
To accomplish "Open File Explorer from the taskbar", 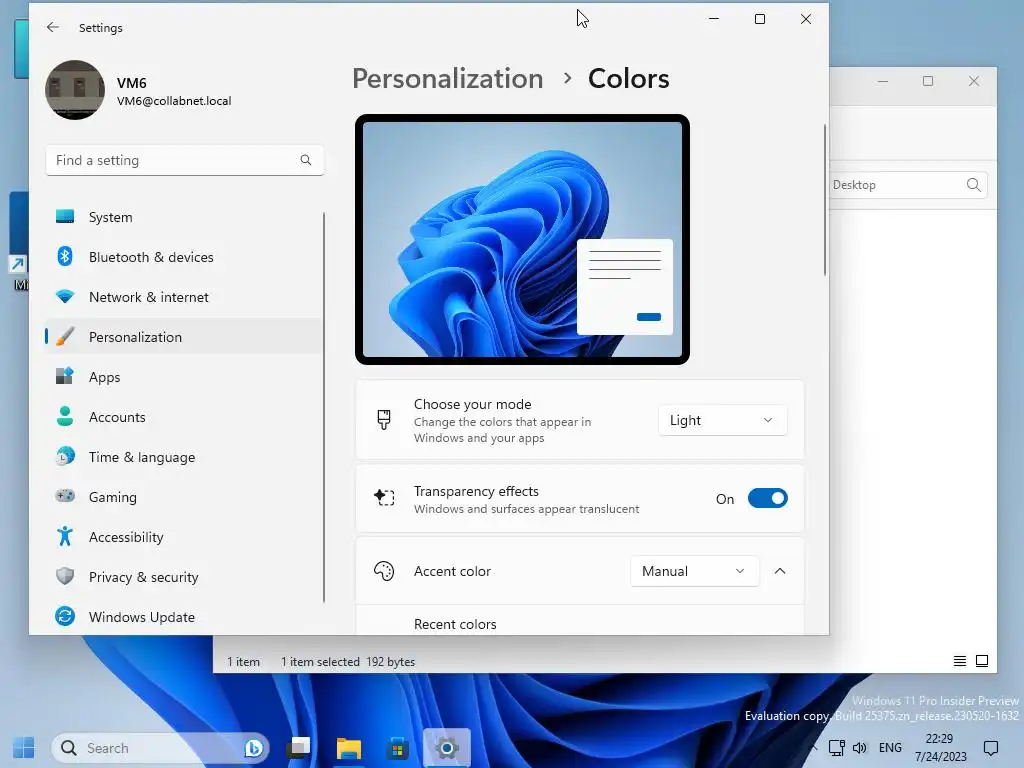I will pos(348,748).
